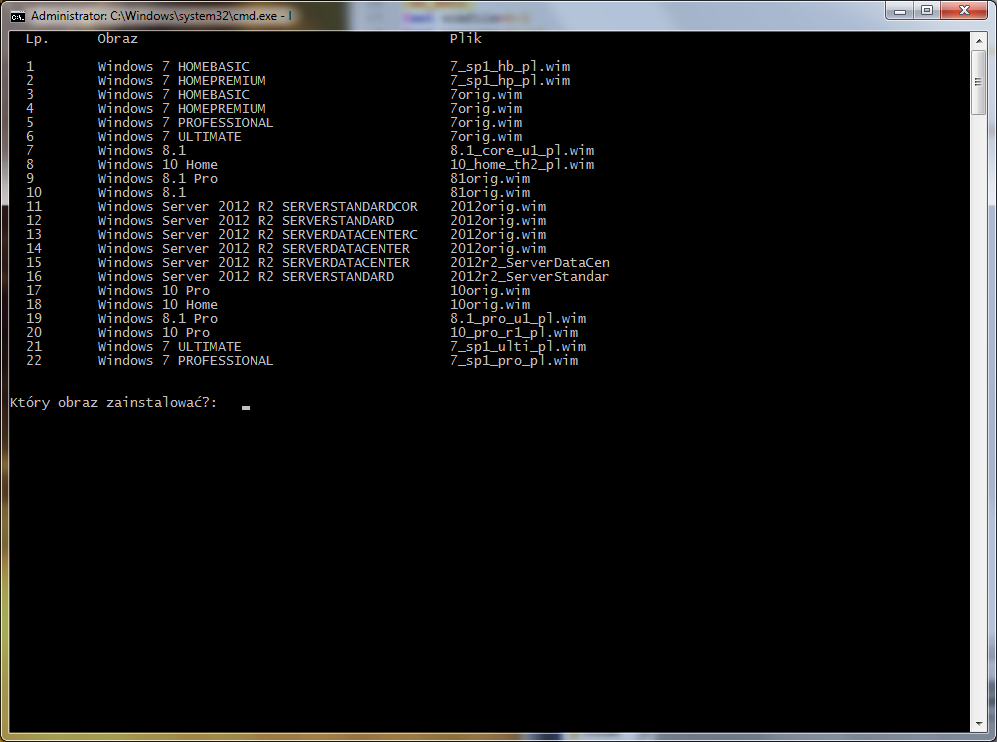Click the blinking cursor after the prompt
Viewport: 997px width, 742px height.
click(x=246, y=408)
